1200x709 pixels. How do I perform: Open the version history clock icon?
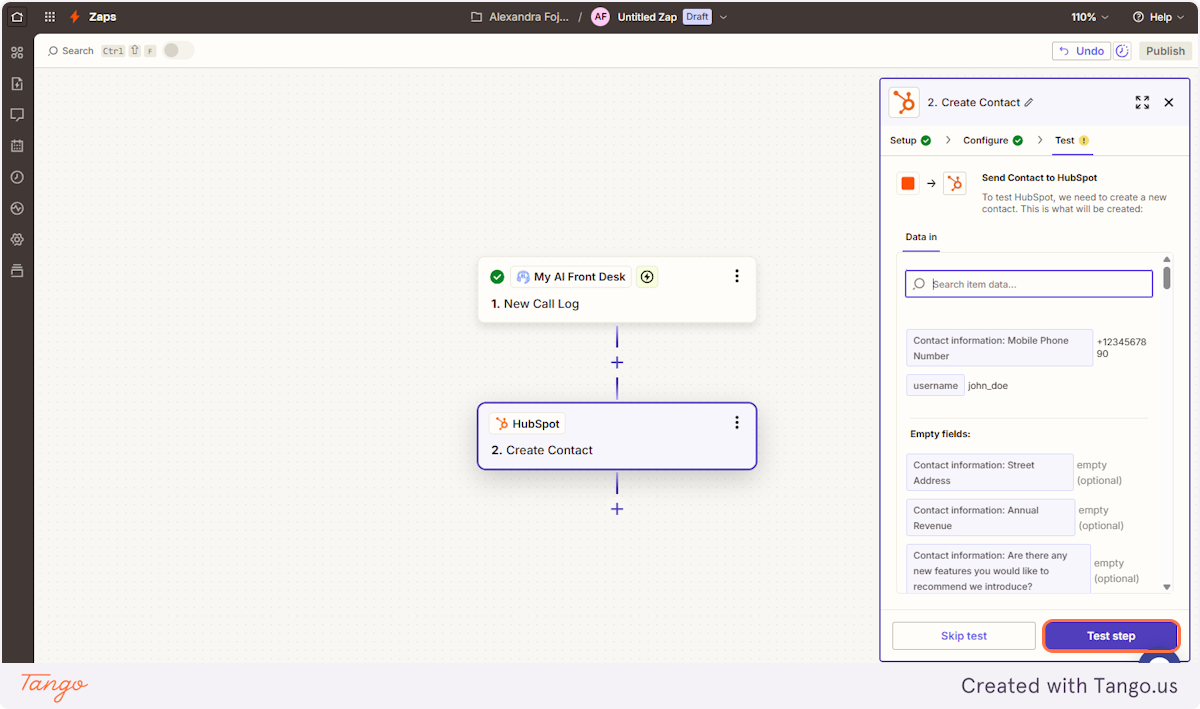coord(1122,51)
